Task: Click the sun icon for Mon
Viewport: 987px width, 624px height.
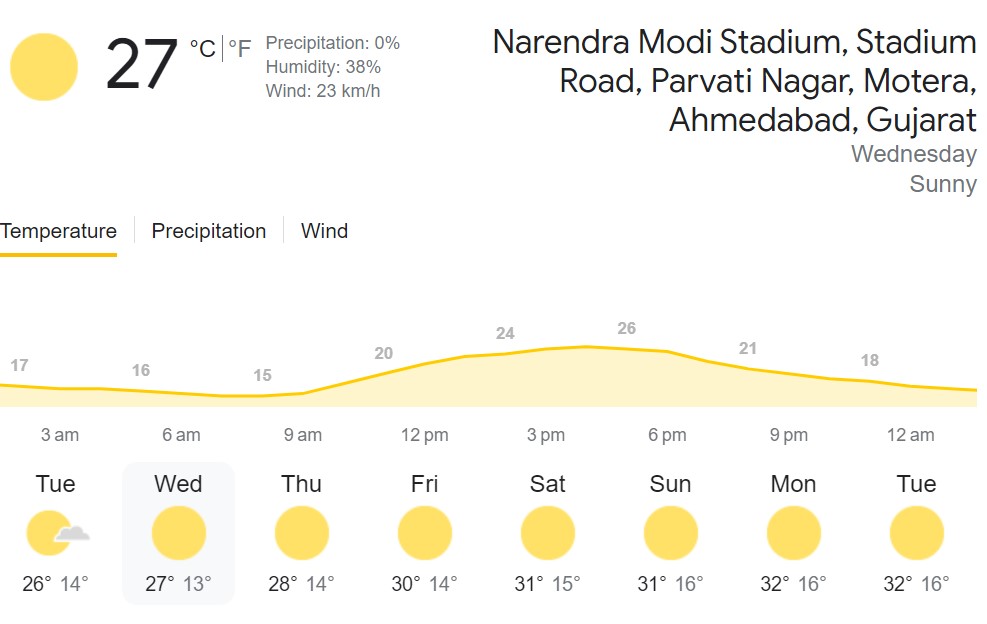Action: [794, 533]
